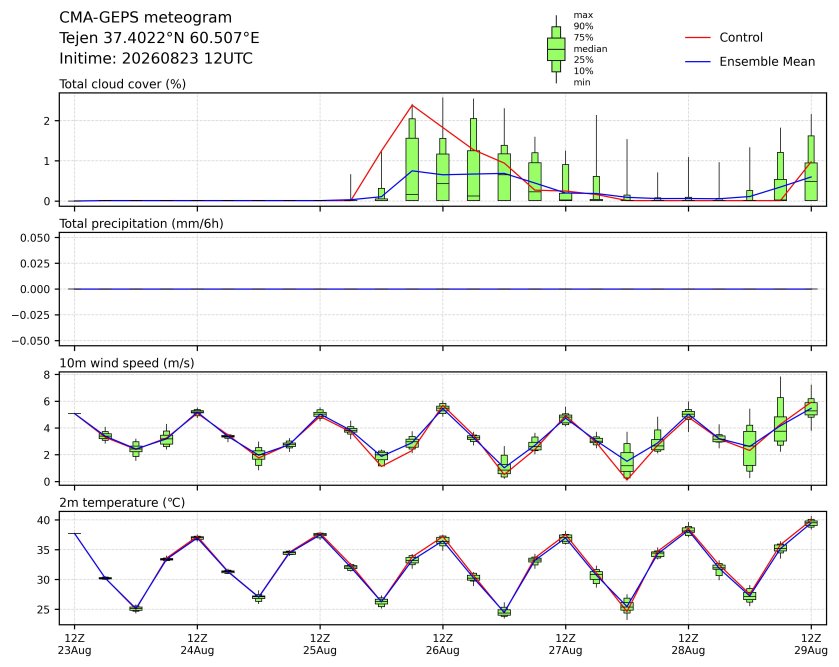Click the box-plot legend glyph
839x667 pixels.
pyautogui.click(x=556, y=49)
